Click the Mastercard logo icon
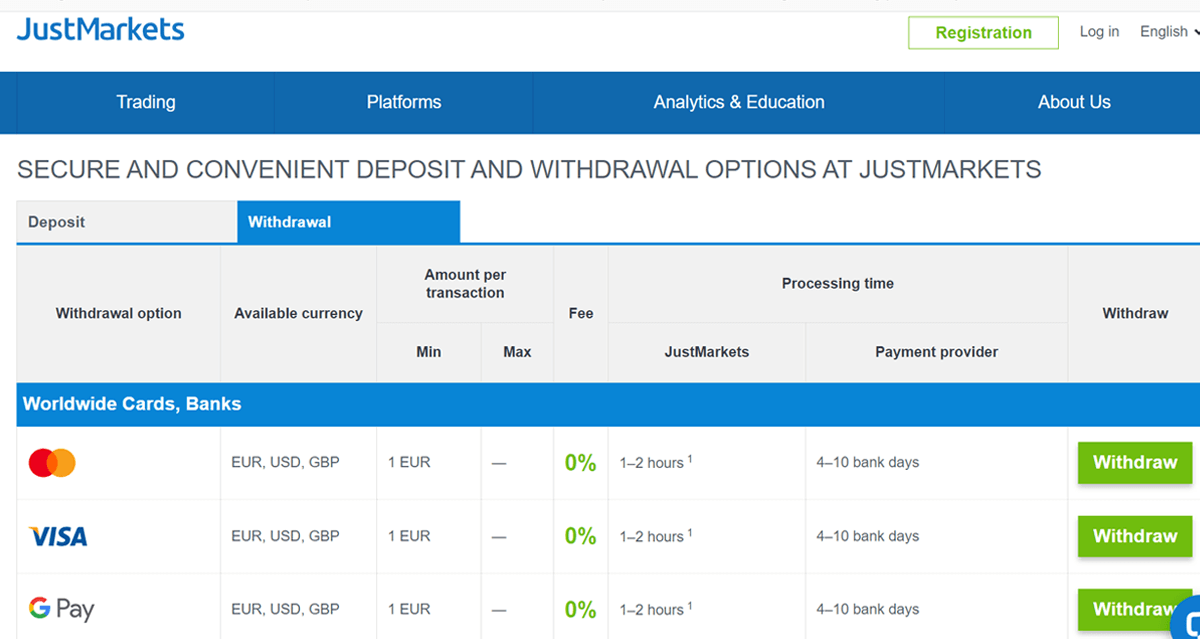 pyautogui.click(x=52, y=463)
